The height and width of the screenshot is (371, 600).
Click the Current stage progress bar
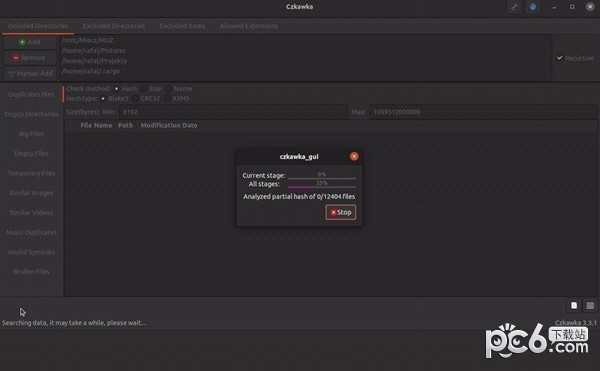(x=322, y=176)
